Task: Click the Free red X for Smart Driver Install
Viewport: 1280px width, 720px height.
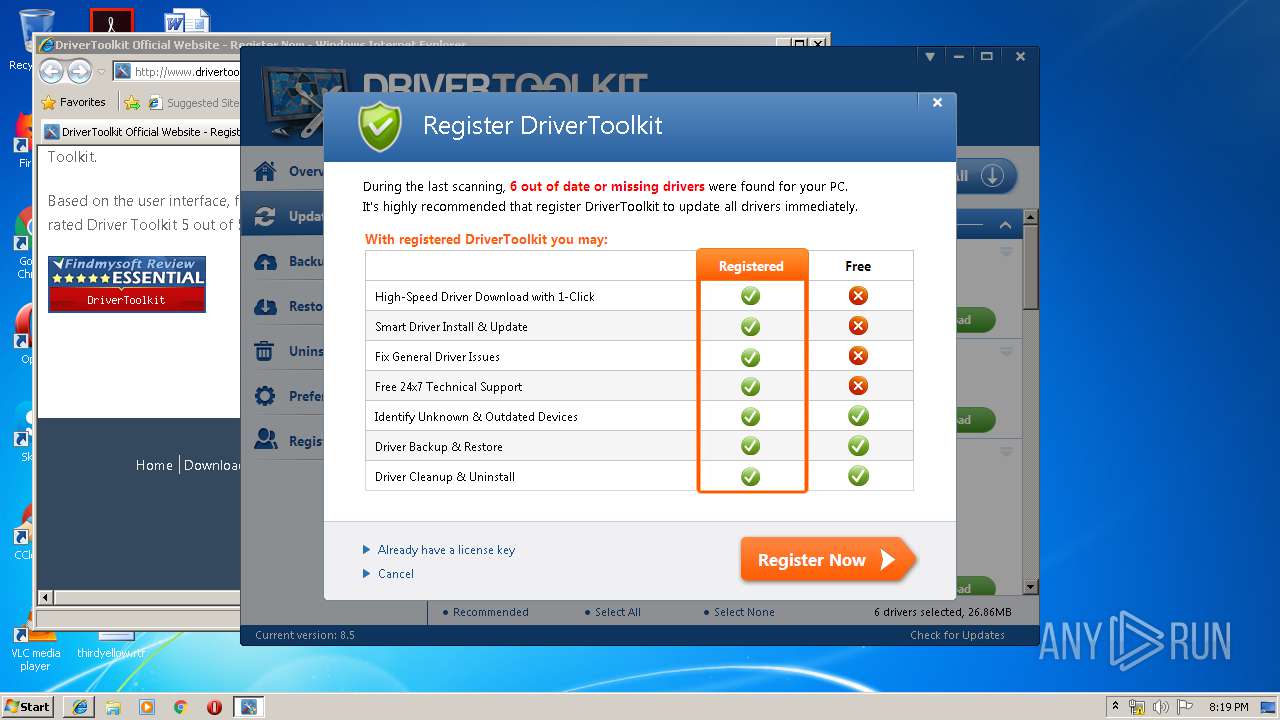Action: (x=858, y=326)
